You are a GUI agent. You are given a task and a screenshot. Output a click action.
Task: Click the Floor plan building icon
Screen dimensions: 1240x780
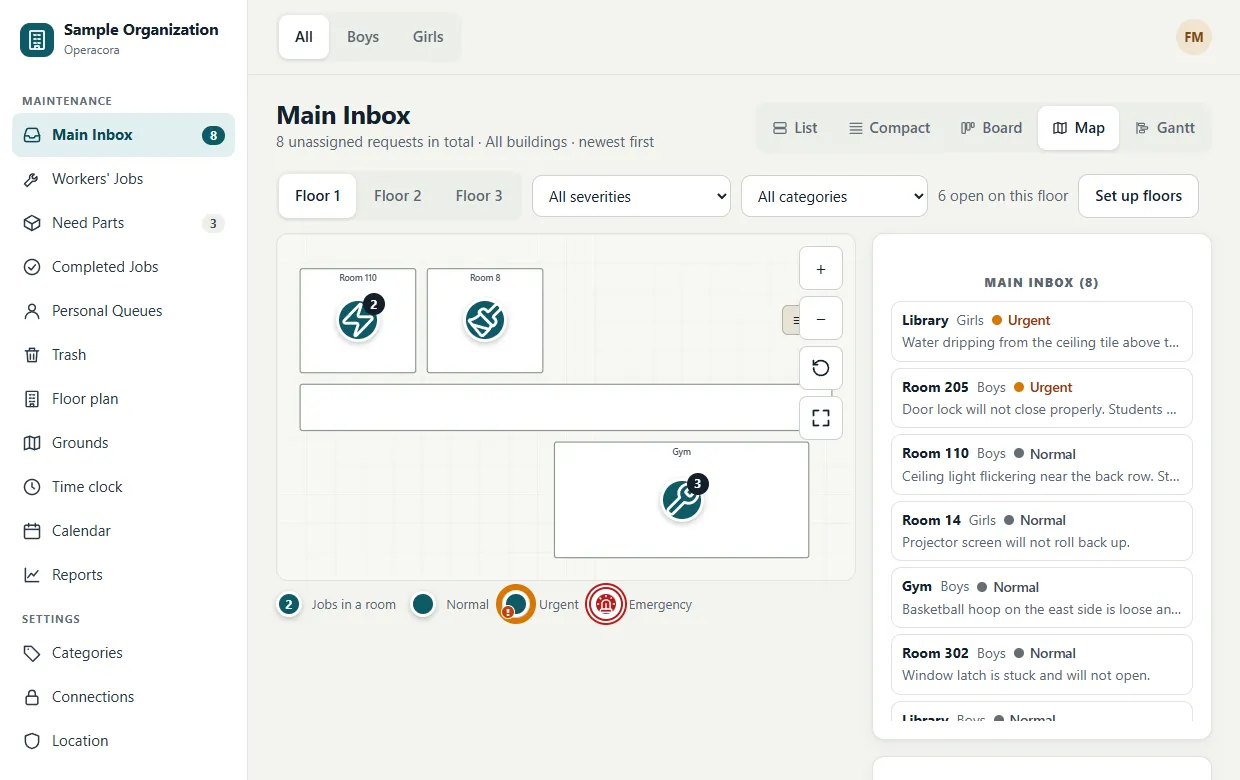tap(32, 399)
